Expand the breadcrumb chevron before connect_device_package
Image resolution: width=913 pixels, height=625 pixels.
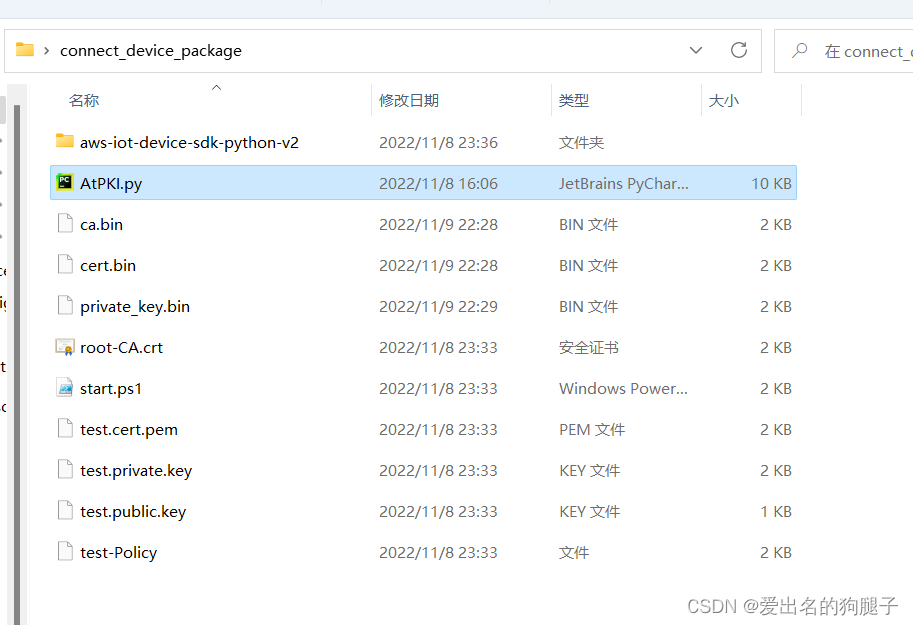47,51
